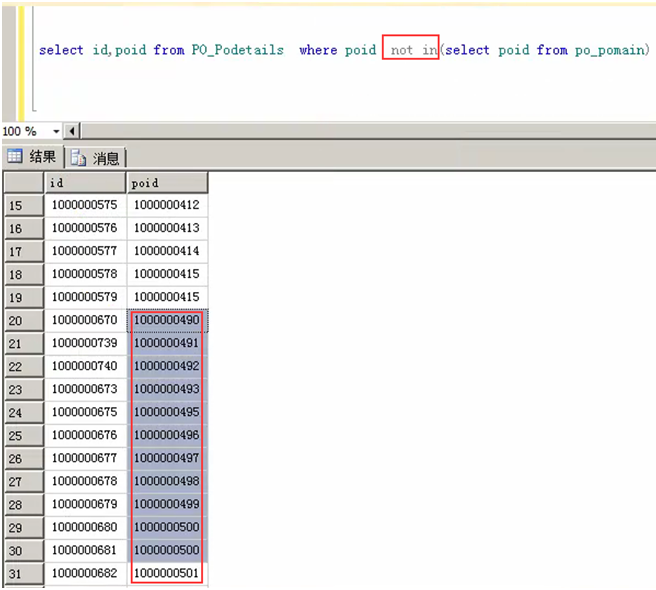Viewport: 656px width, 590px height.
Task: Click the horizontal scrollbar left arrow
Action: point(72,131)
